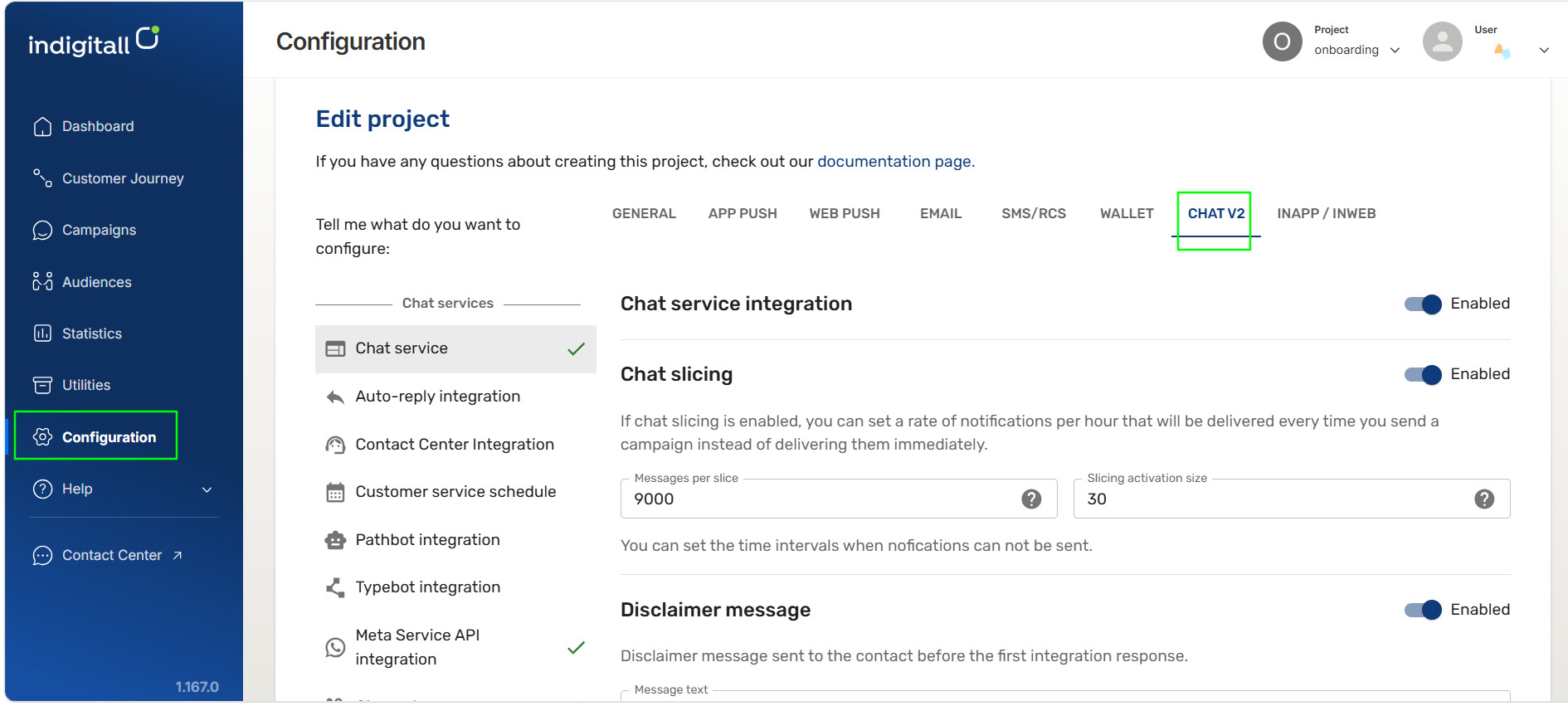Open Contact Center external link arrow
This screenshot has height=706, width=1568.
click(x=178, y=555)
